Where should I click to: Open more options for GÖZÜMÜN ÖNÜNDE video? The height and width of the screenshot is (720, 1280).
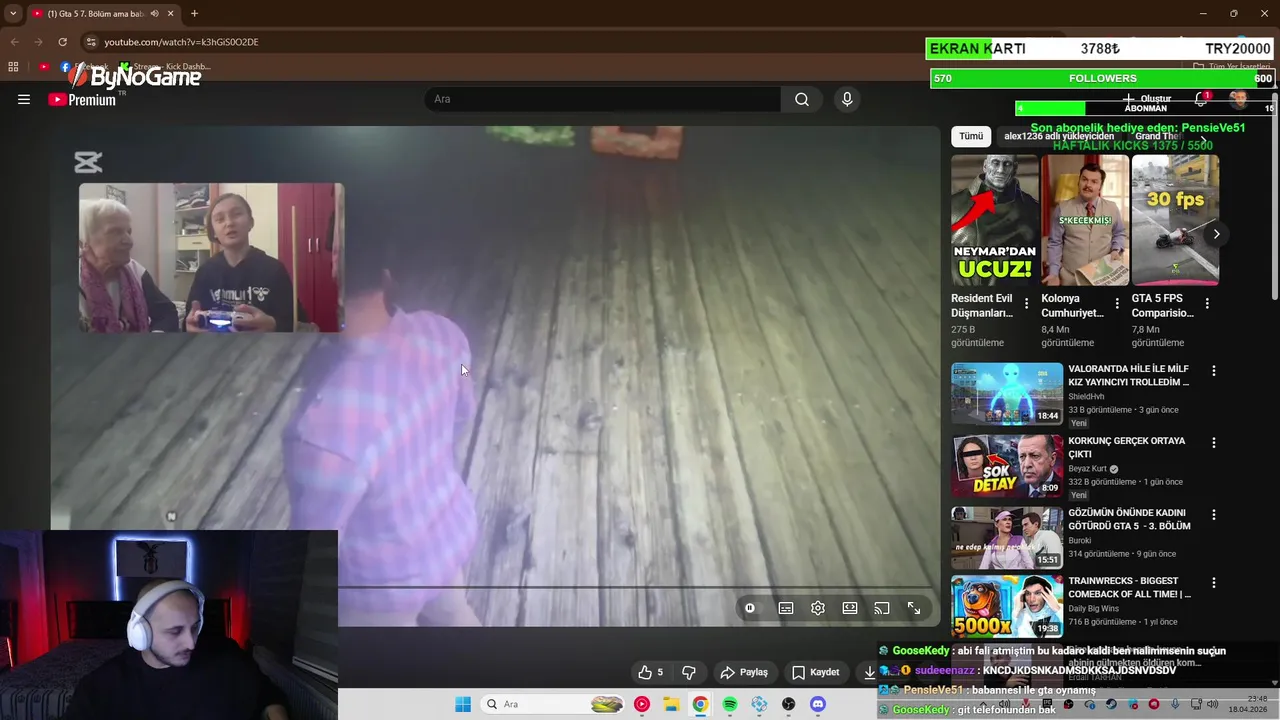pos(1214,515)
